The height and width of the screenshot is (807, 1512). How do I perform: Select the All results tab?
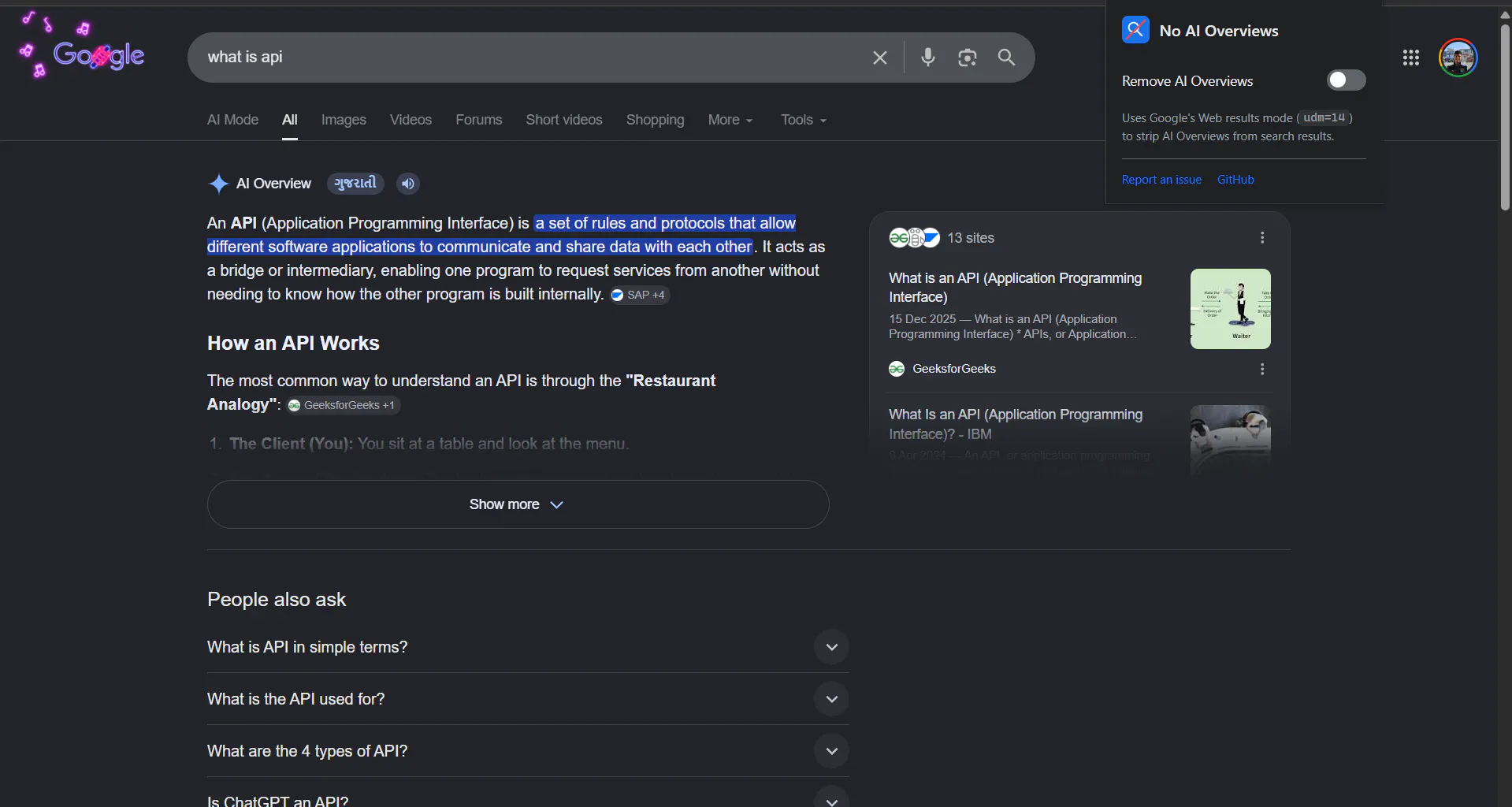pyautogui.click(x=290, y=120)
